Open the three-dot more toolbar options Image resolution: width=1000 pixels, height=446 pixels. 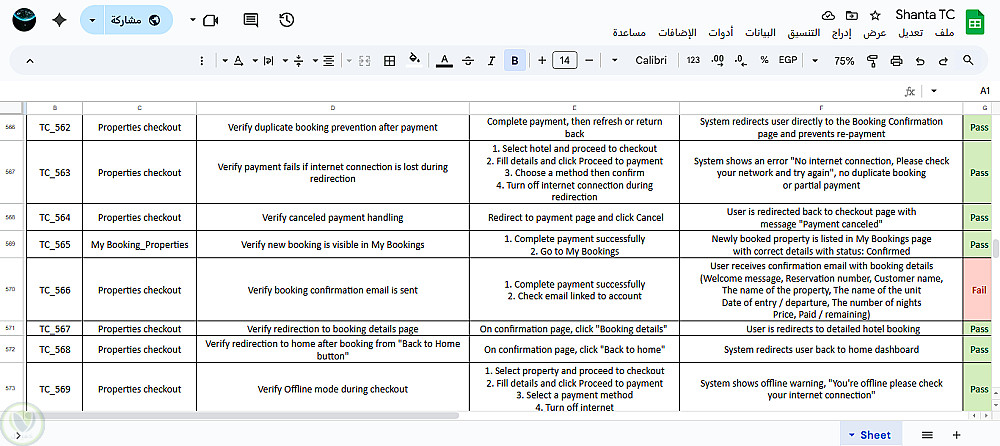[x=202, y=61]
